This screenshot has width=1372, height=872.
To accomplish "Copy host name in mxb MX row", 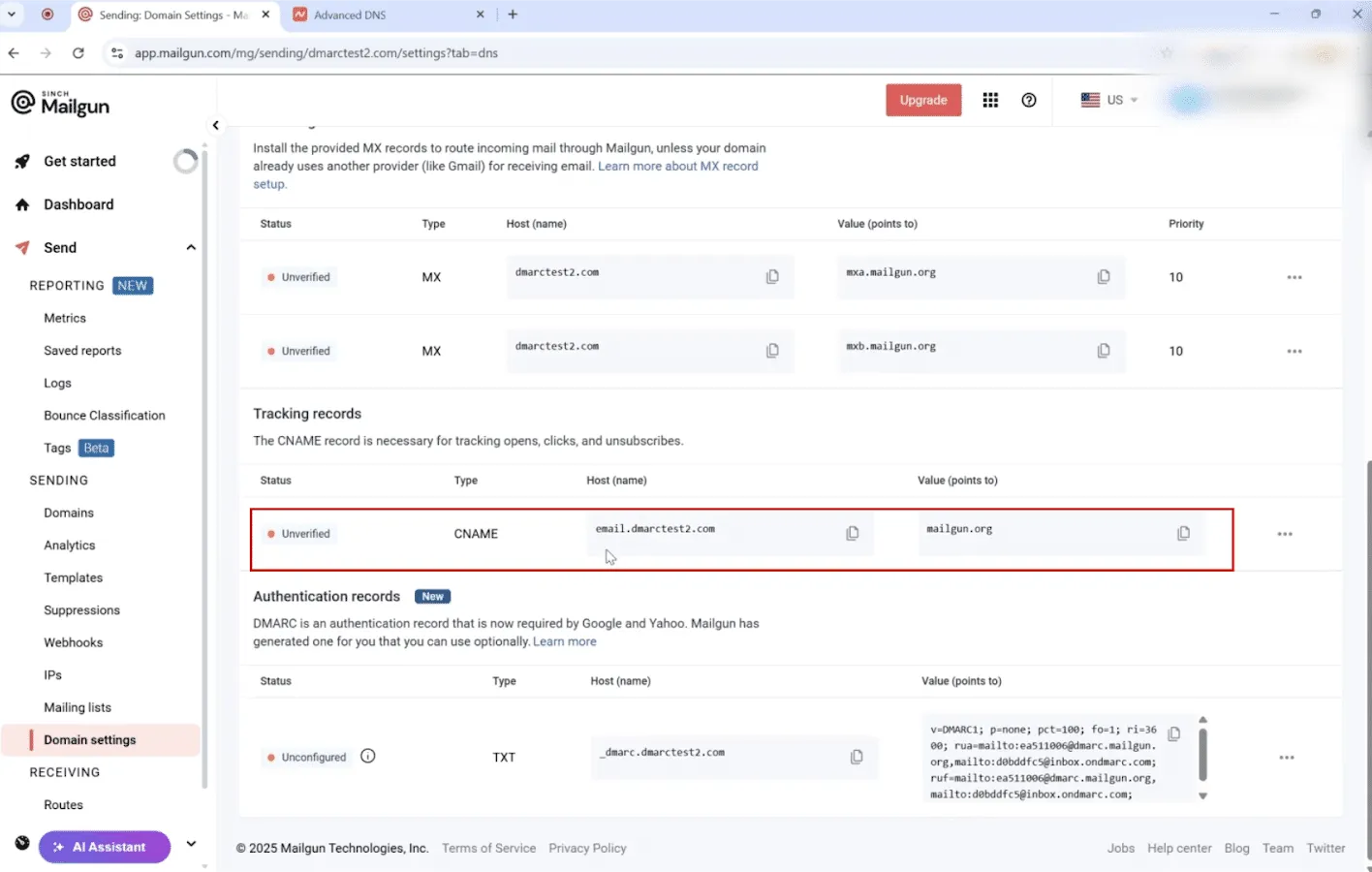I will (x=772, y=351).
